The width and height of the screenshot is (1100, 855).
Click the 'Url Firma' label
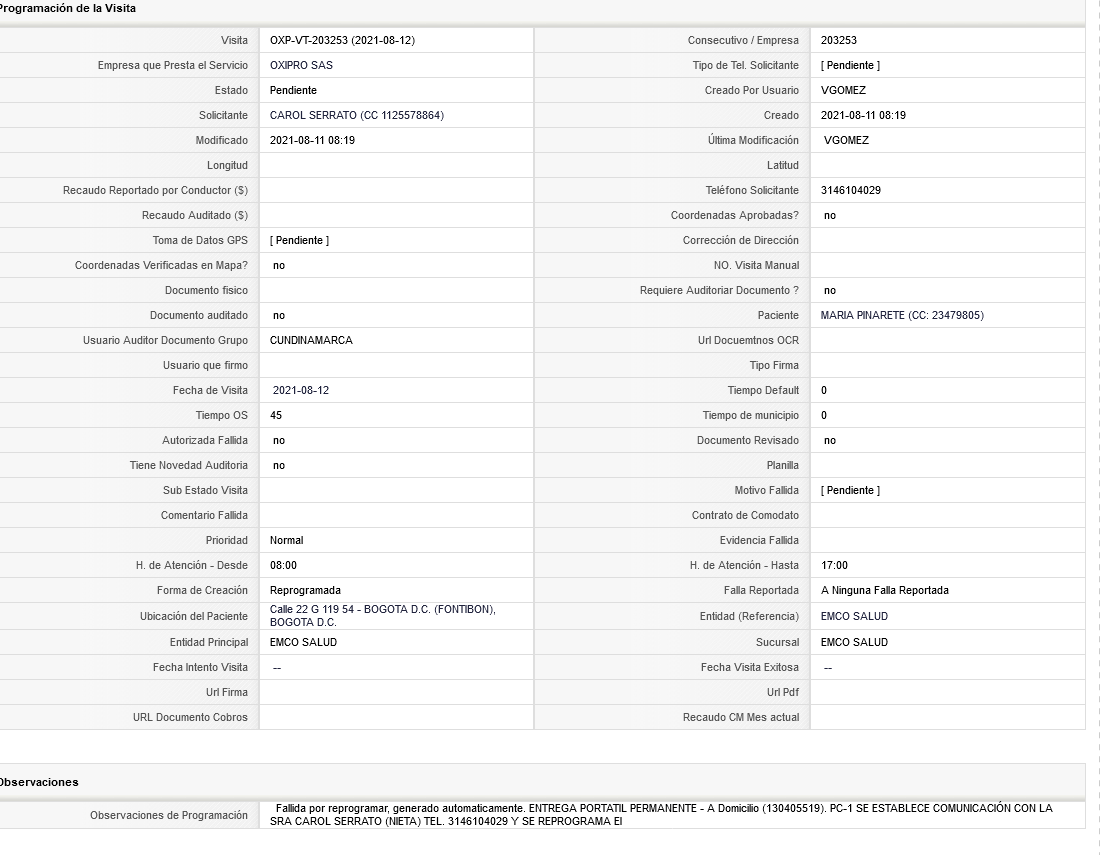[227, 692]
